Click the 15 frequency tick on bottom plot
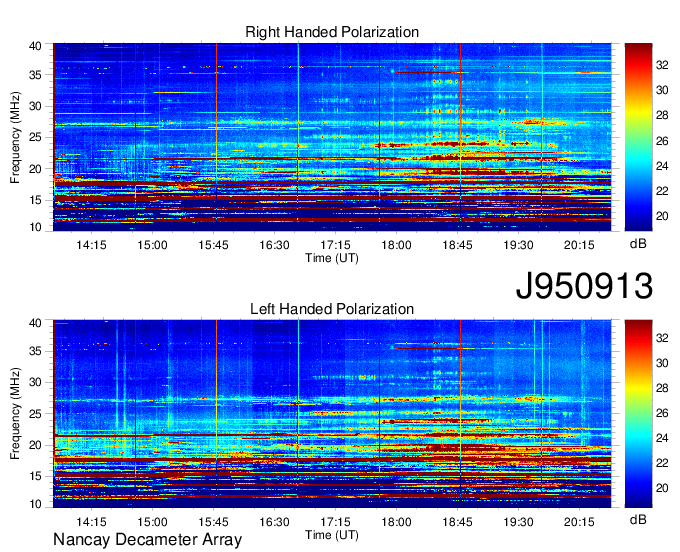Viewport: 680px width, 552px height. point(36,476)
